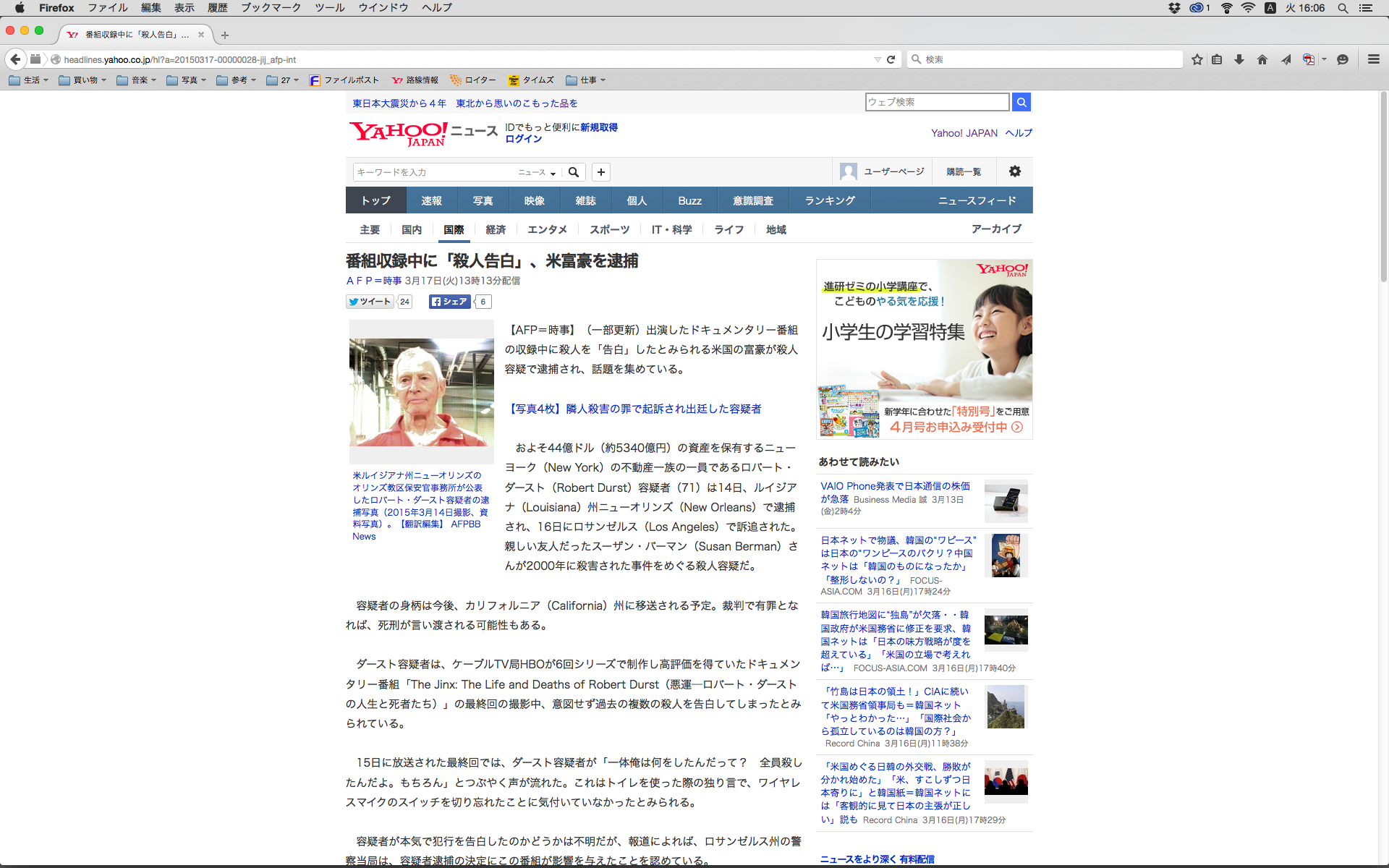Open a new browser tab
Image resolution: width=1389 pixels, height=868 pixels.
225,35
